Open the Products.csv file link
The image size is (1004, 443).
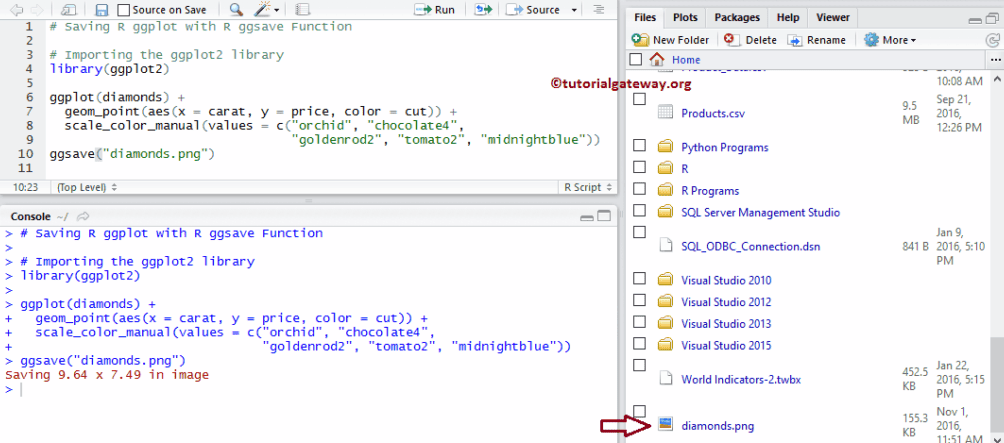713,113
